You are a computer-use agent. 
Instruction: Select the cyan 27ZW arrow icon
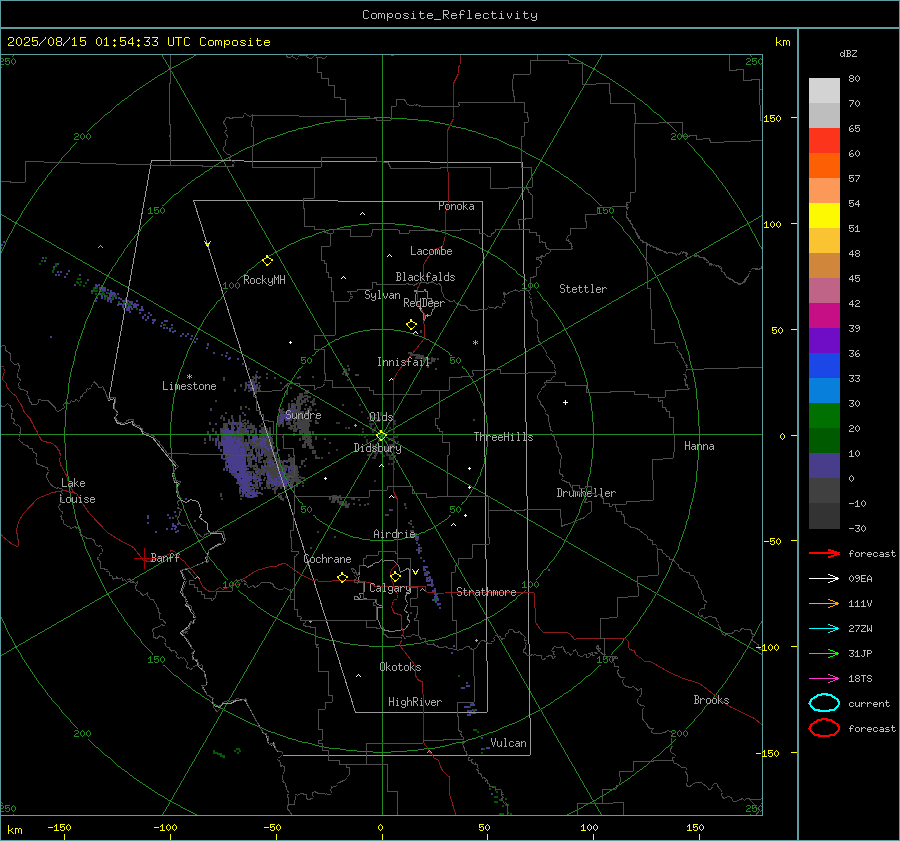click(824, 629)
